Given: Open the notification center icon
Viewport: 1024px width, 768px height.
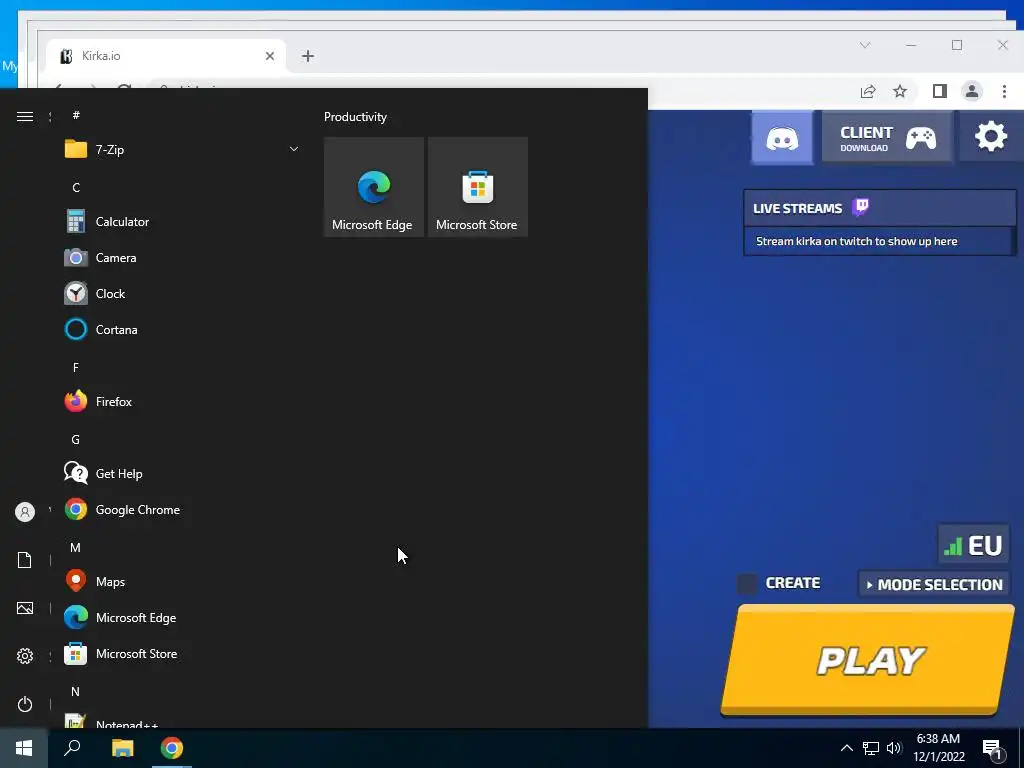Looking at the screenshot, I should click(x=992, y=749).
